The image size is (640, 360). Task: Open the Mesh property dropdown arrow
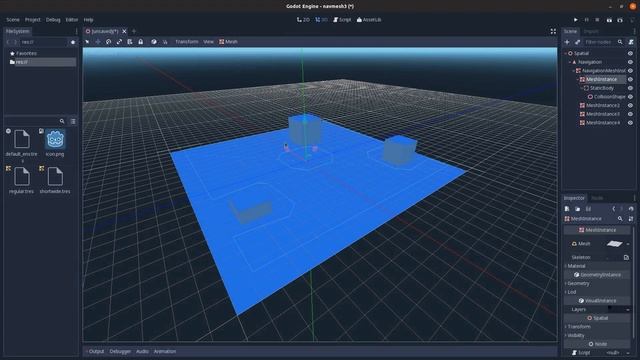pyautogui.click(x=628, y=244)
